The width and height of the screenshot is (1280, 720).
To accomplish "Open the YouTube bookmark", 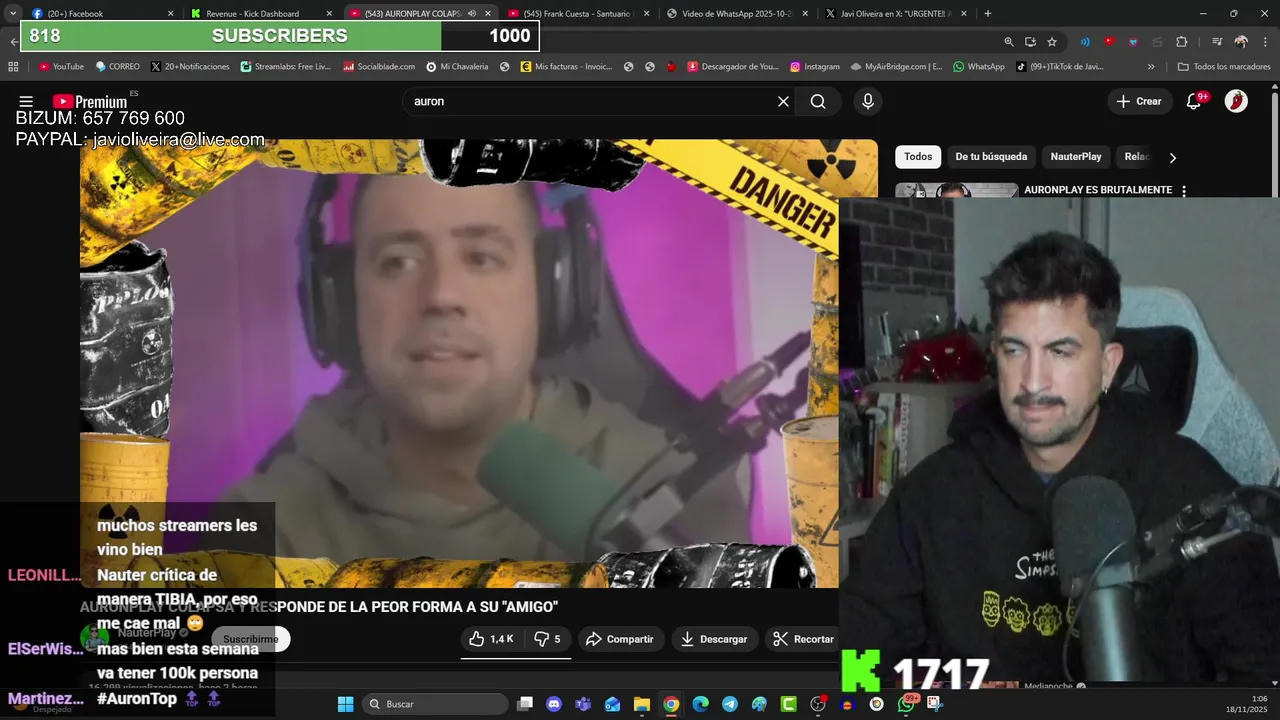I will tap(61, 67).
